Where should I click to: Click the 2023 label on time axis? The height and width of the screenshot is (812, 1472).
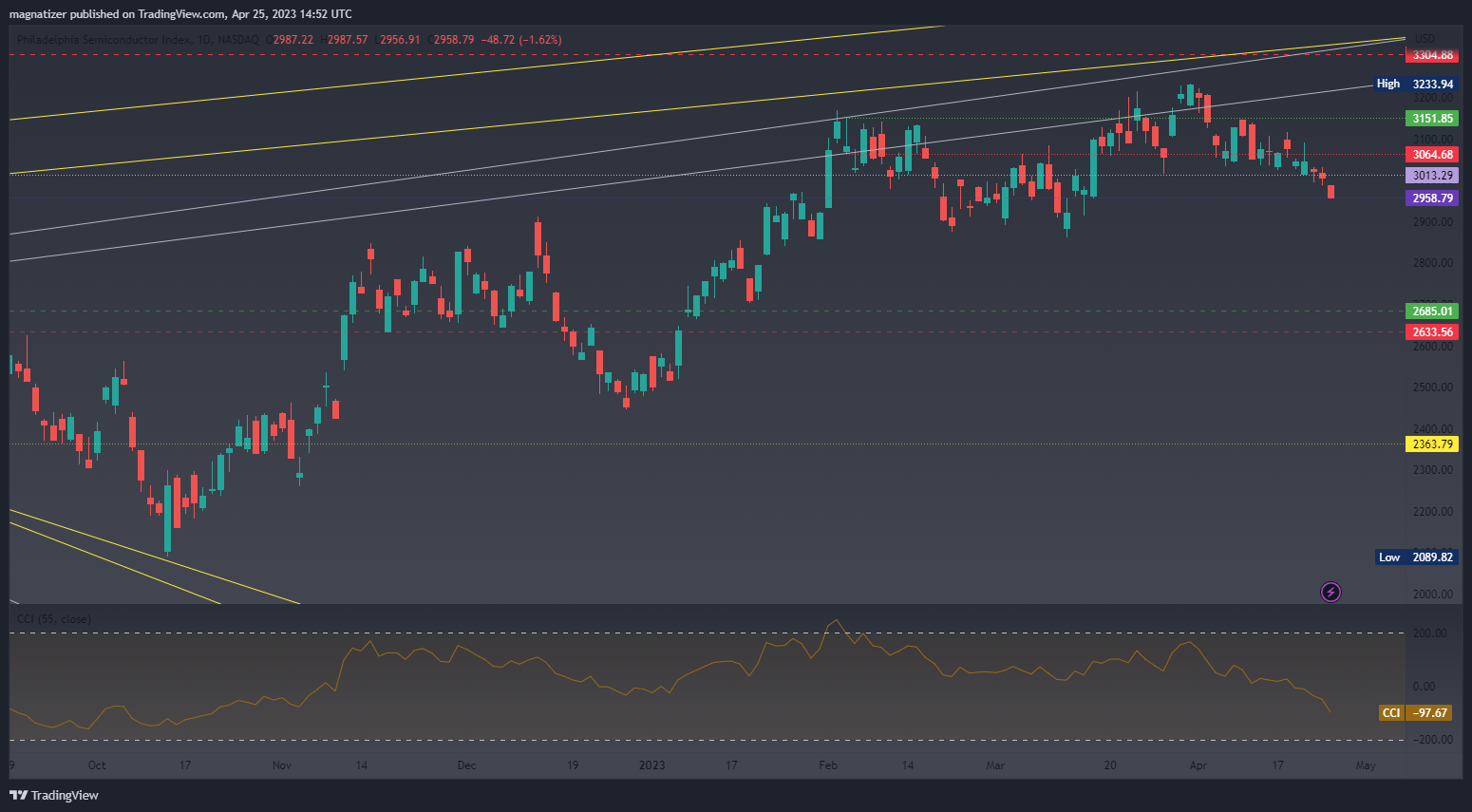[x=651, y=765]
